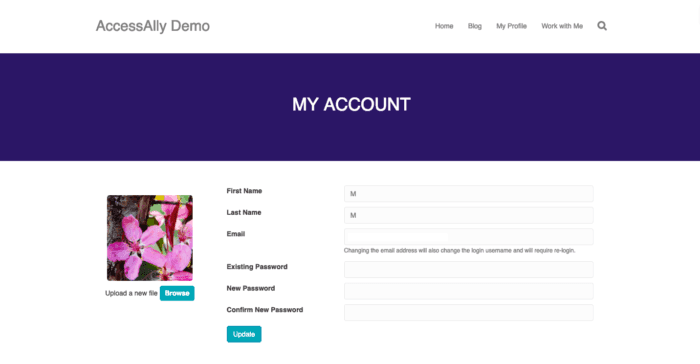Select the flower profile picture

point(150,238)
